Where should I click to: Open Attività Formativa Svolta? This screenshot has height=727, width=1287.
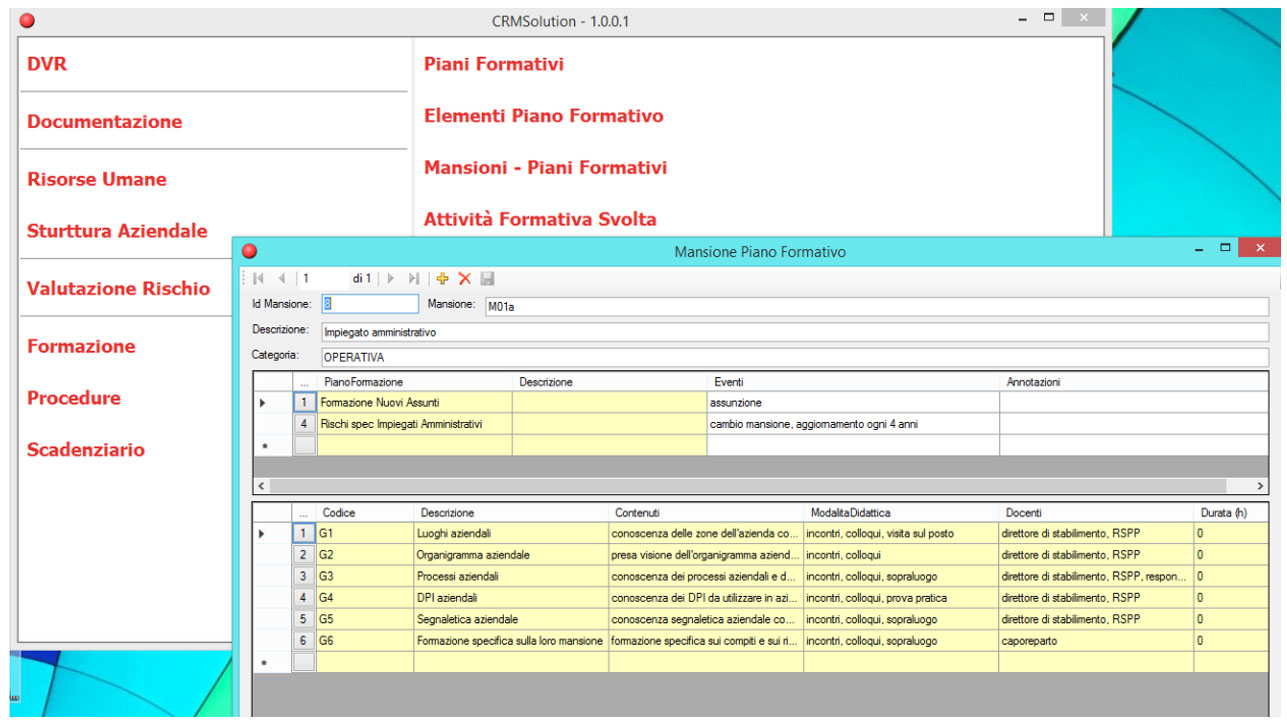pos(541,220)
